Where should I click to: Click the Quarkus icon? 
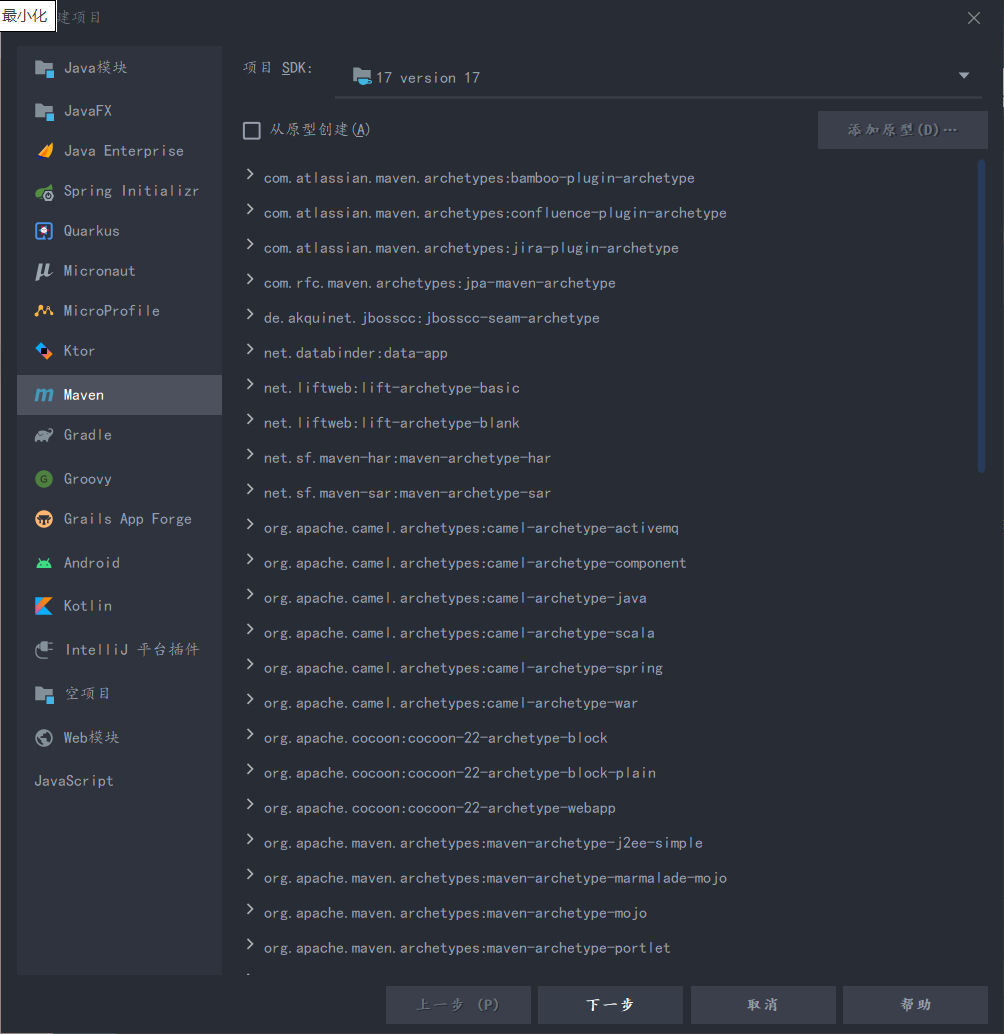tap(44, 231)
